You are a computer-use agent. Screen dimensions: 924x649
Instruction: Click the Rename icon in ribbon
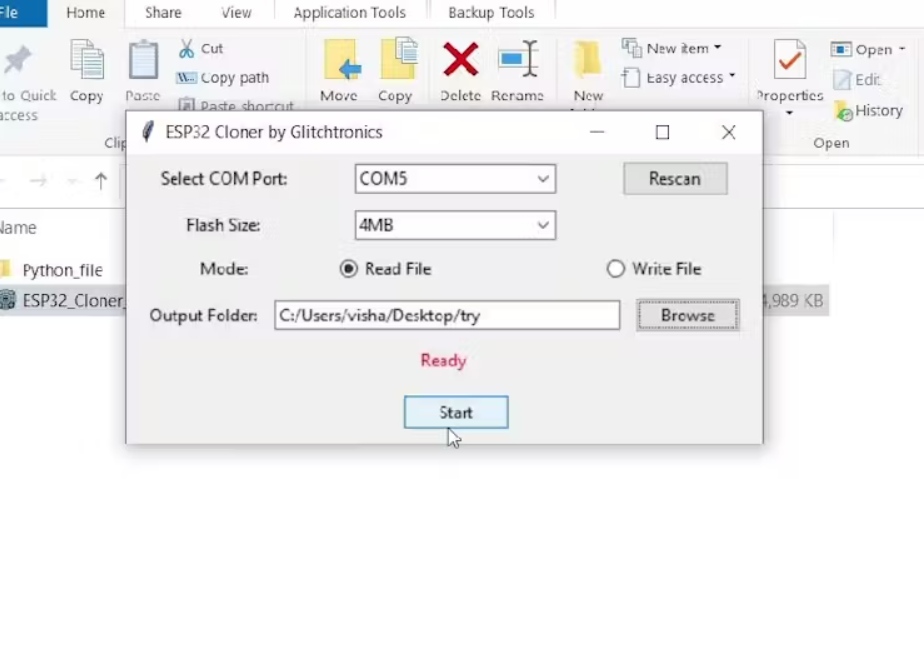[x=518, y=58]
